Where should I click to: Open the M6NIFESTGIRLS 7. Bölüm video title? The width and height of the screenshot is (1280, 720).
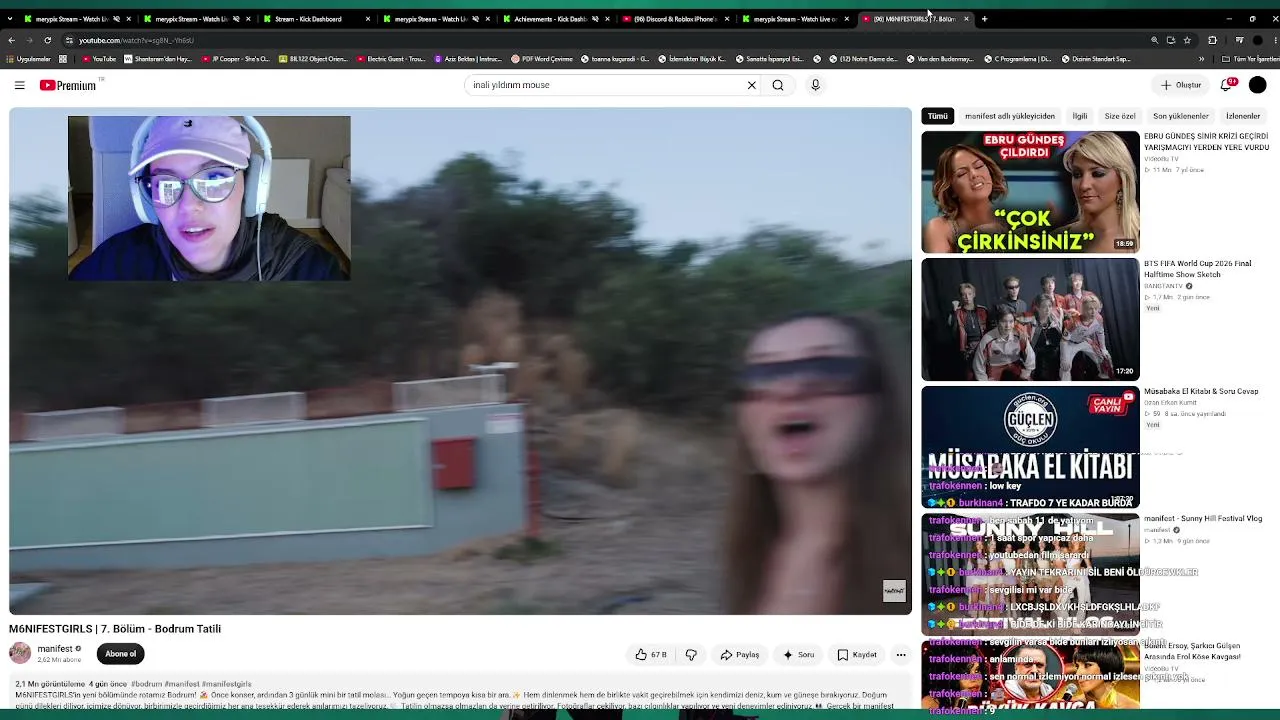(115, 629)
